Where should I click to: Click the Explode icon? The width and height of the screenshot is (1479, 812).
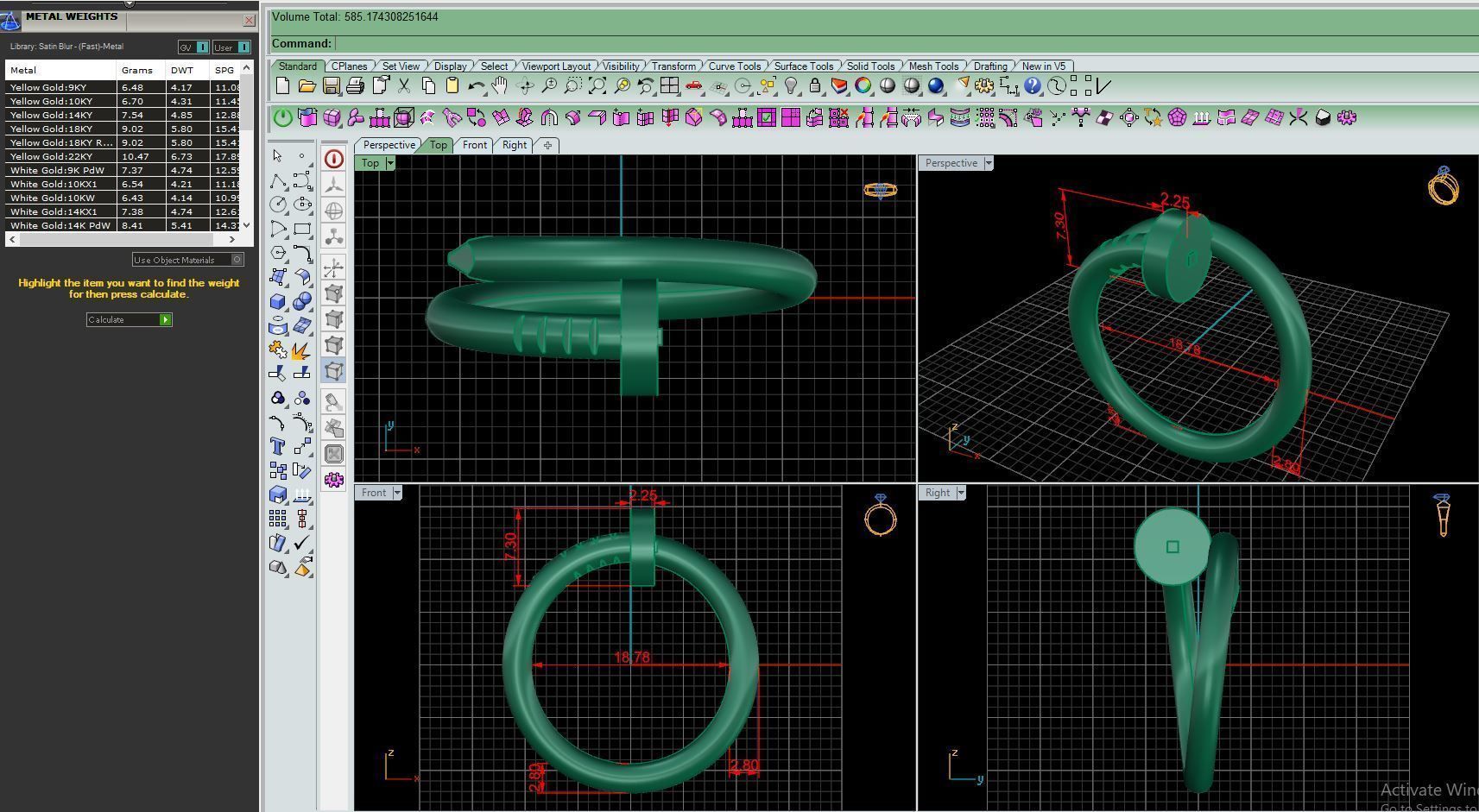pyautogui.click(x=302, y=349)
